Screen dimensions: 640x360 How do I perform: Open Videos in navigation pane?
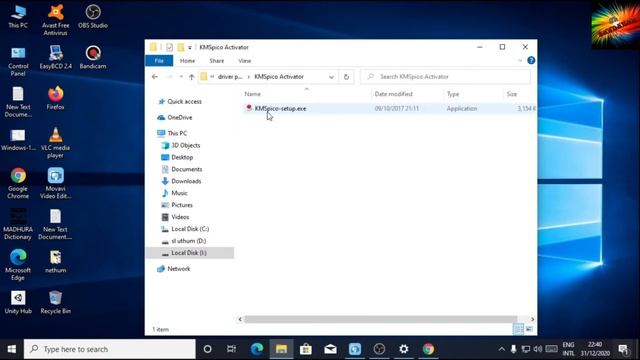pos(180,217)
